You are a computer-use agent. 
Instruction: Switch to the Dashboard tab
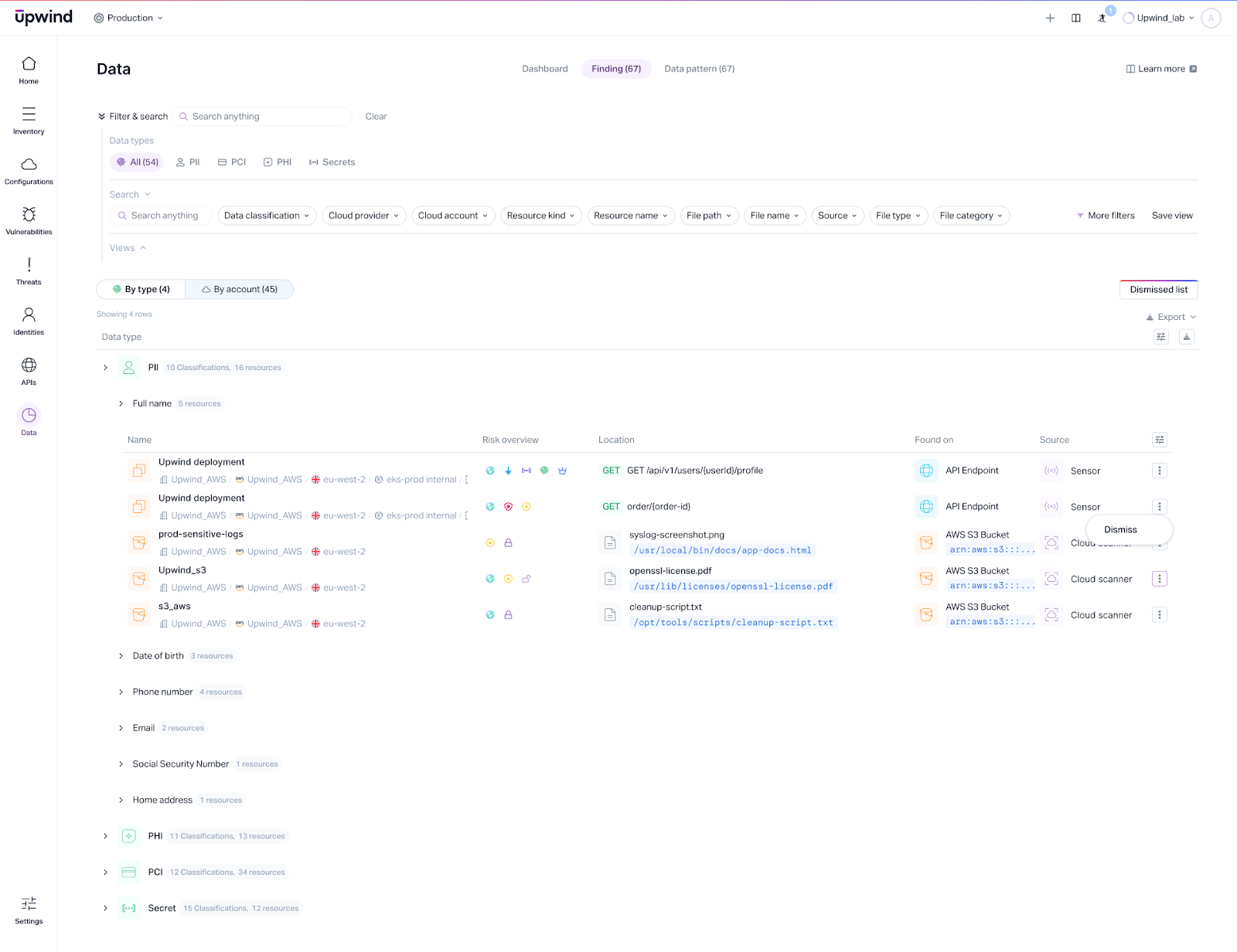[545, 69]
